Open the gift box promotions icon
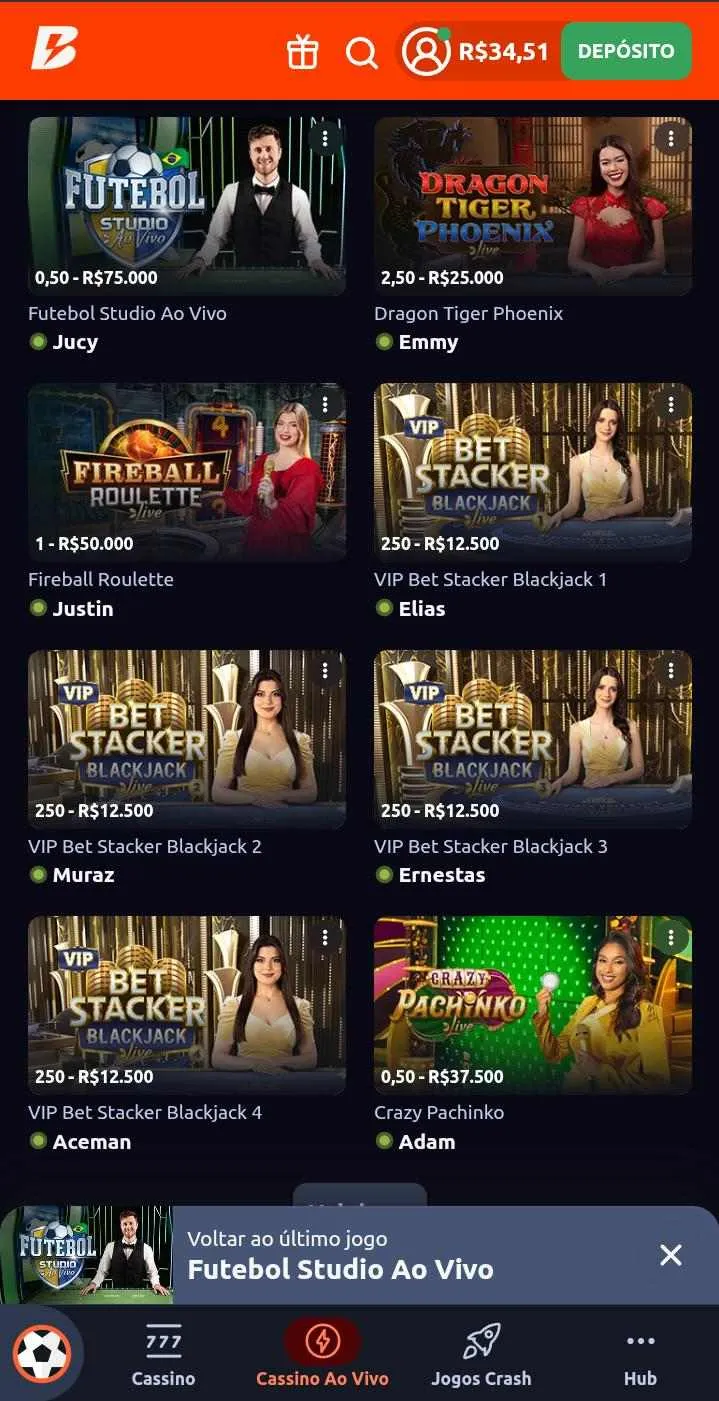Screen dimensions: 719x1401 [x=302, y=52]
